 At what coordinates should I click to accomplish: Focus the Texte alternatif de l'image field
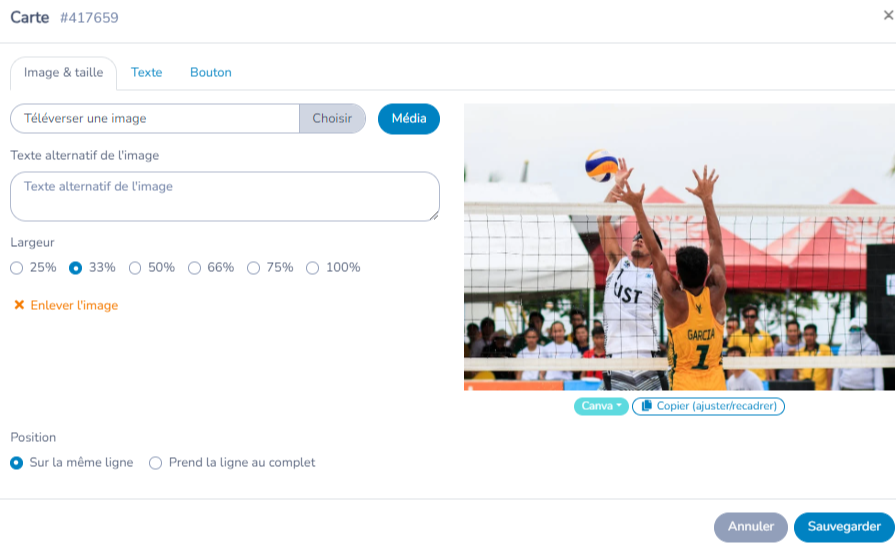[x=225, y=196]
